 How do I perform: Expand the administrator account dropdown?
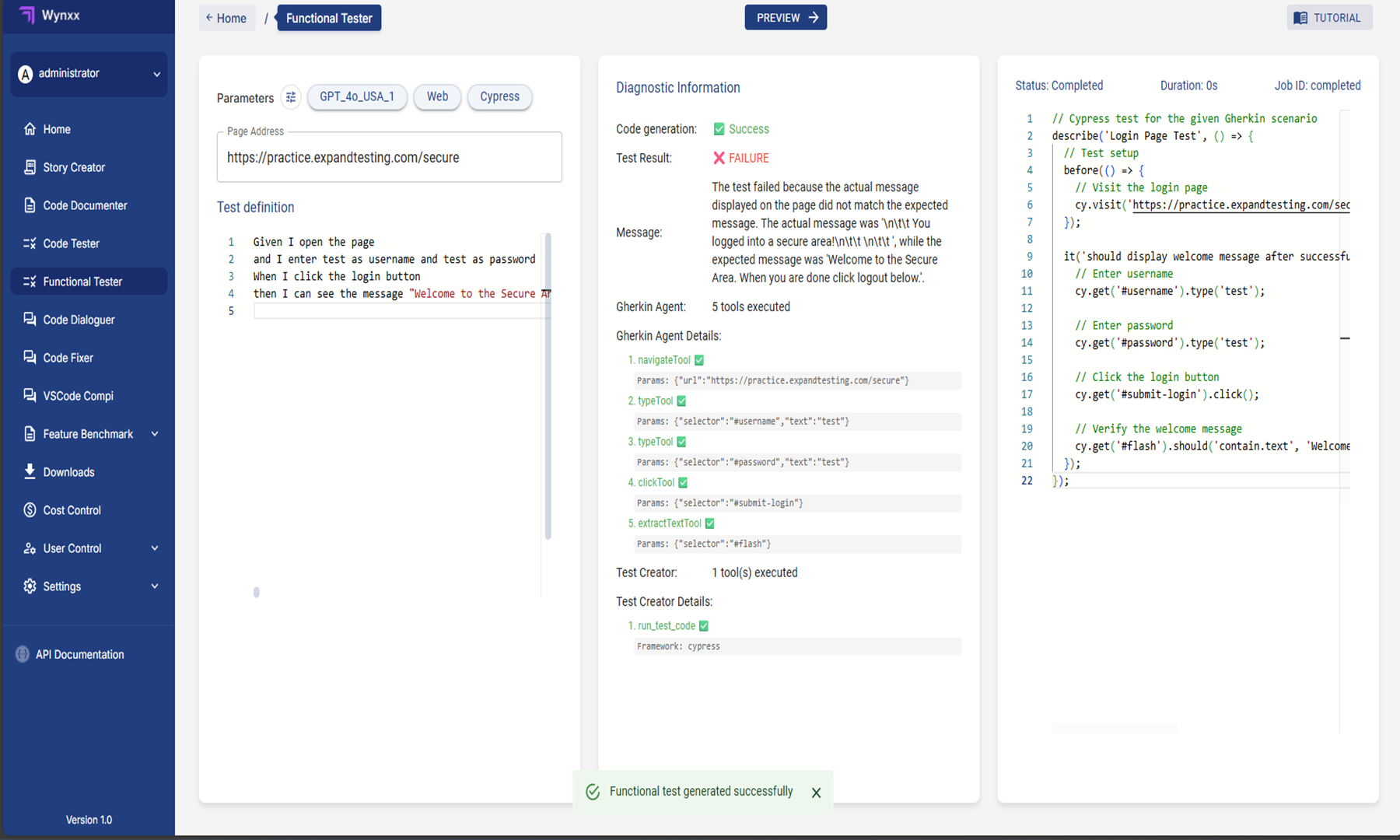(156, 74)
